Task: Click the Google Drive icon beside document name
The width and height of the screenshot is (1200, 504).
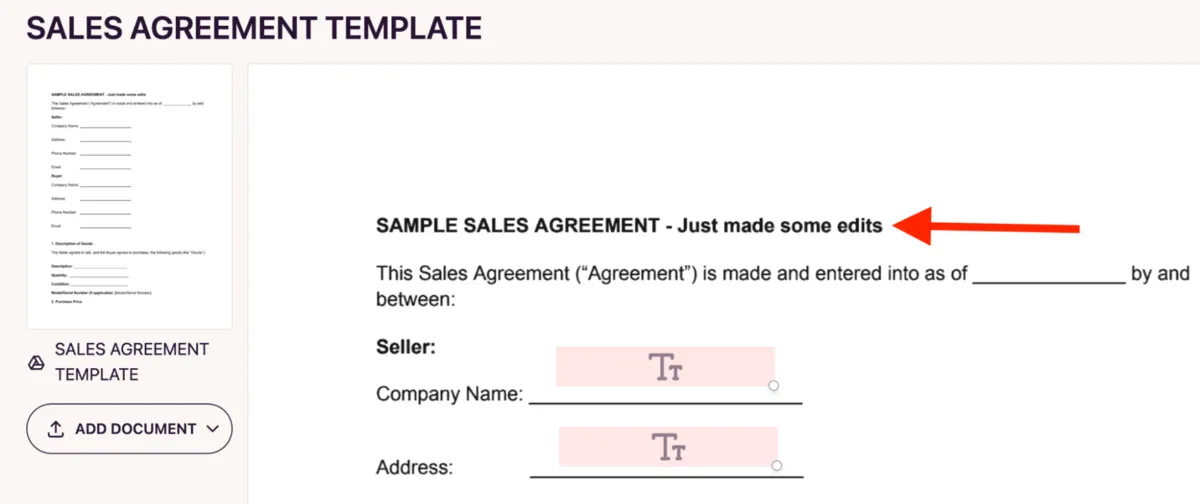Action: click(35, 363)
